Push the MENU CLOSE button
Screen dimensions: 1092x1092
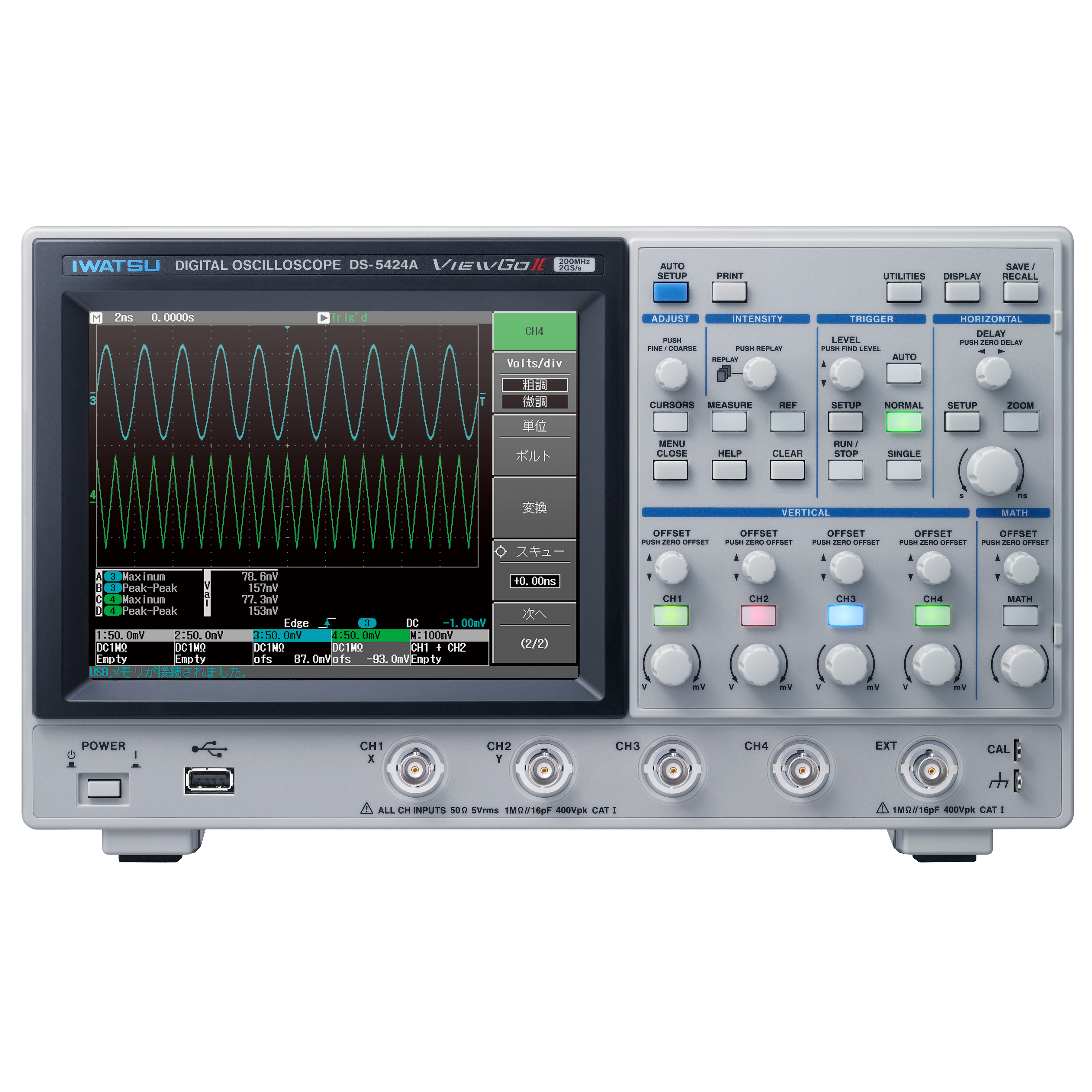tap(670, 470)
